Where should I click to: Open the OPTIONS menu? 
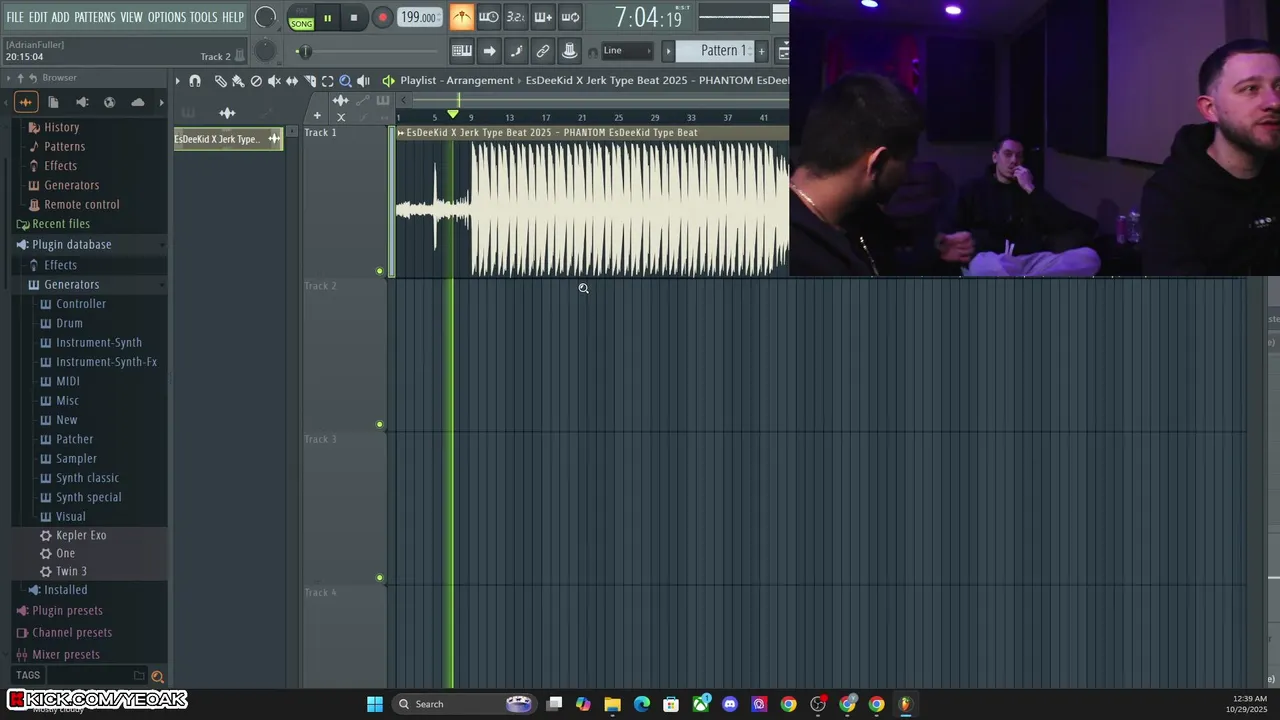coord(167,17)
